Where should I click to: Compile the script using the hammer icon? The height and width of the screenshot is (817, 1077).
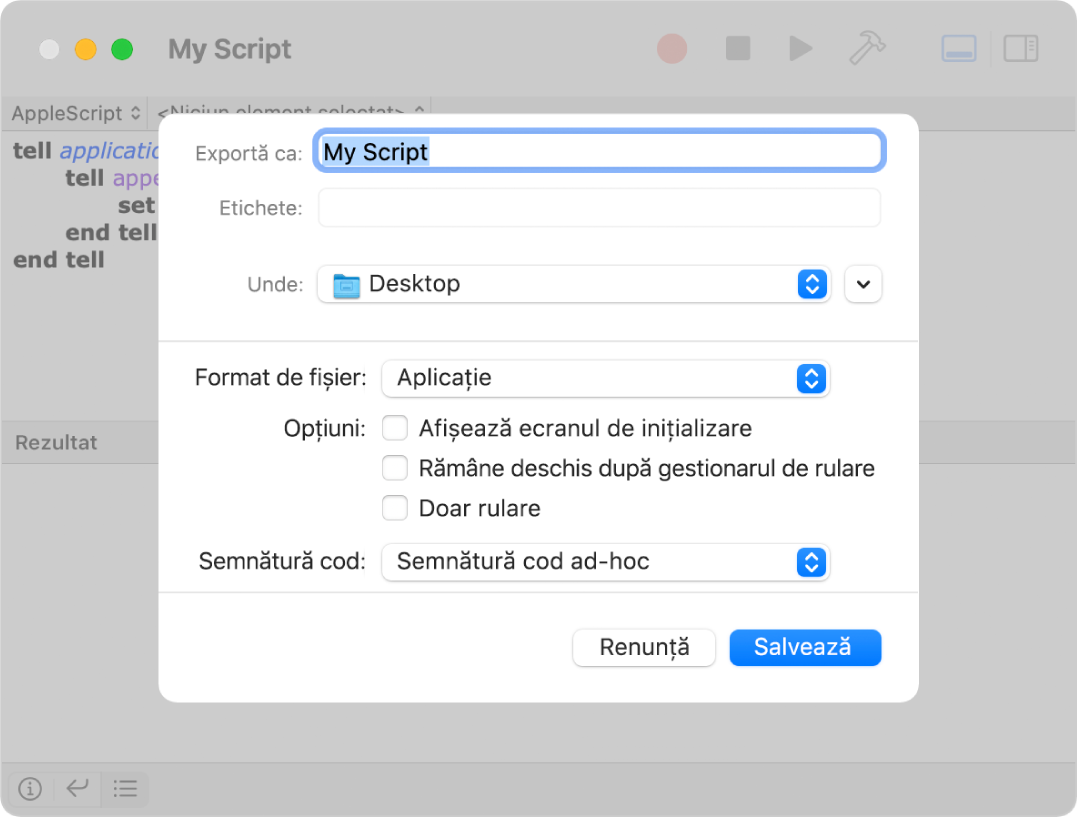[866, 48]
